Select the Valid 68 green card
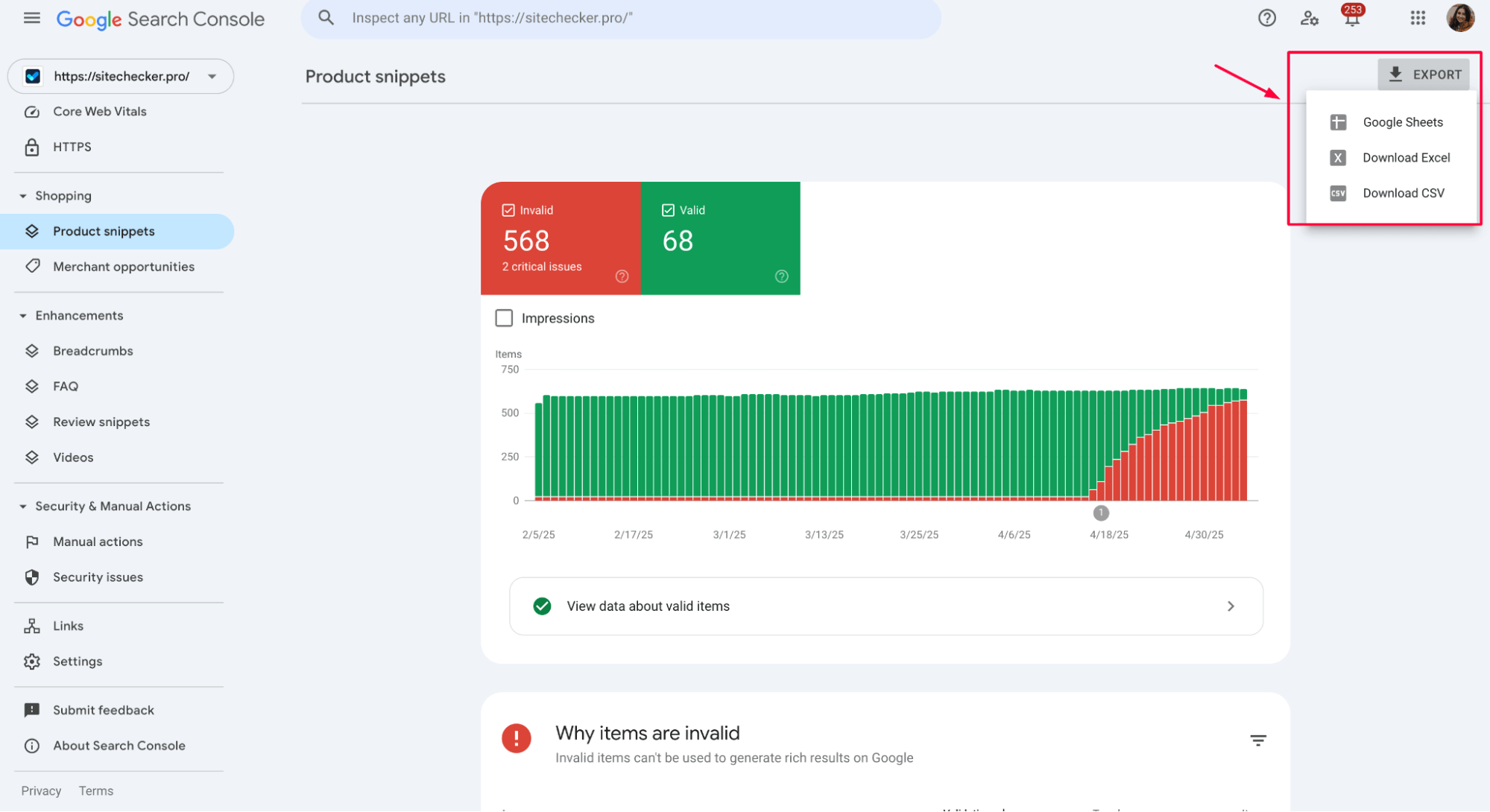 coord(720,238)
